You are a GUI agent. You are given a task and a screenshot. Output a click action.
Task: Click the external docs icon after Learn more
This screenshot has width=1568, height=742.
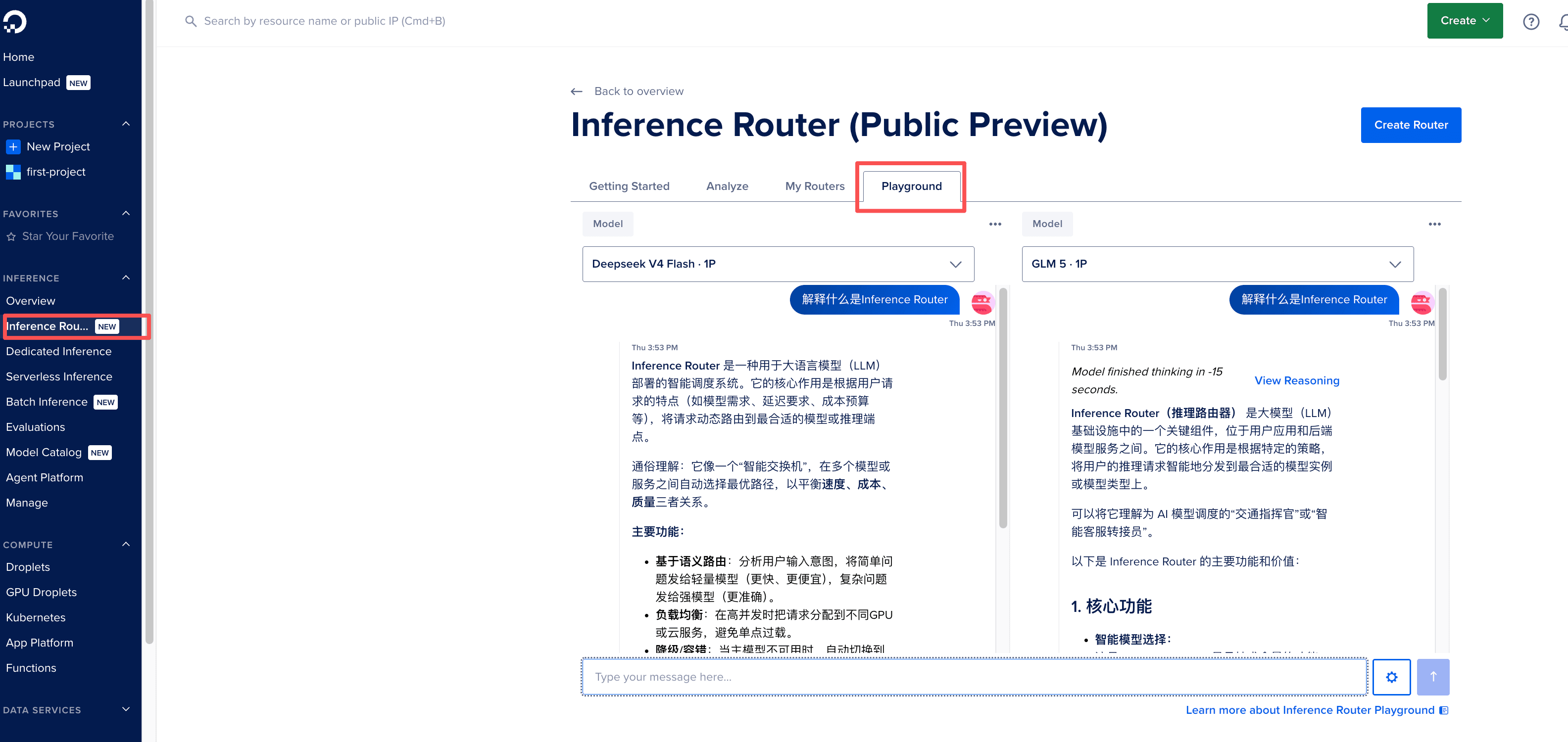click(1443, 710)
